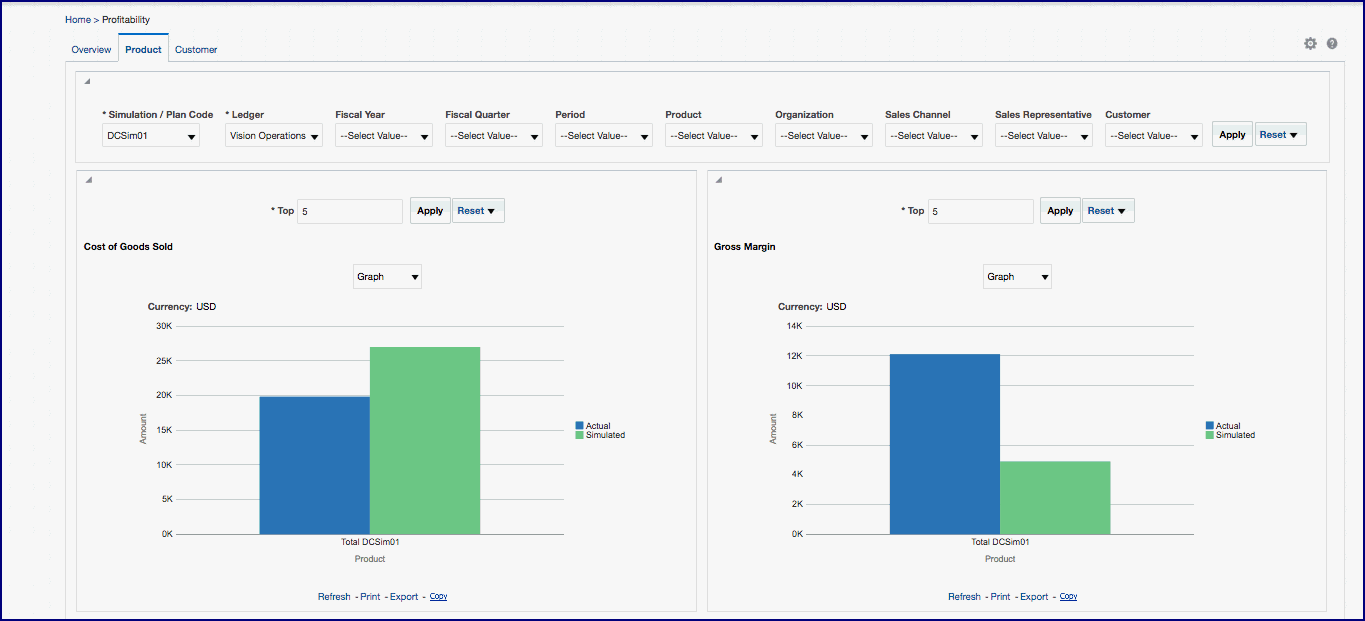The height and width of the screenshot is (621, 1365).
Task: Copy the Gross Margin chart
Action: 1068,597
